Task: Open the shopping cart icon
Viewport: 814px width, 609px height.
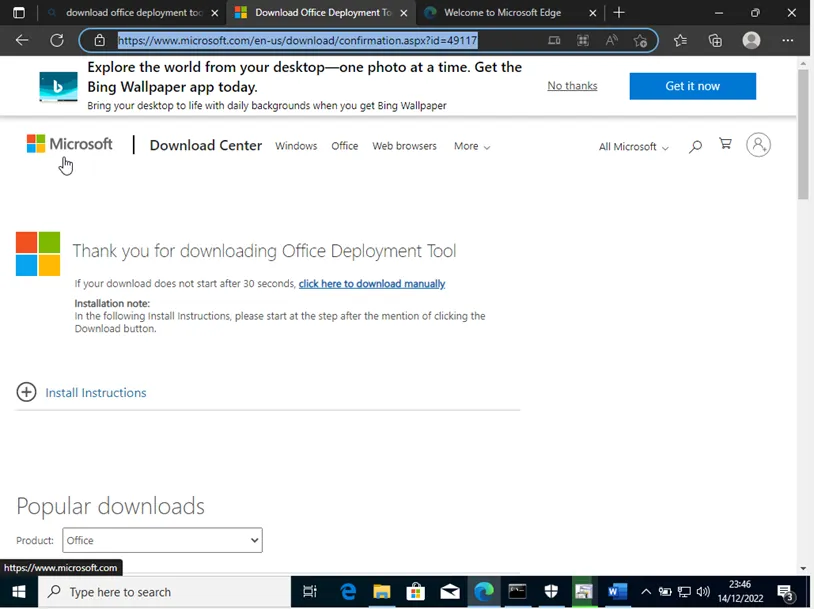Action: click(x=725, y=145)
